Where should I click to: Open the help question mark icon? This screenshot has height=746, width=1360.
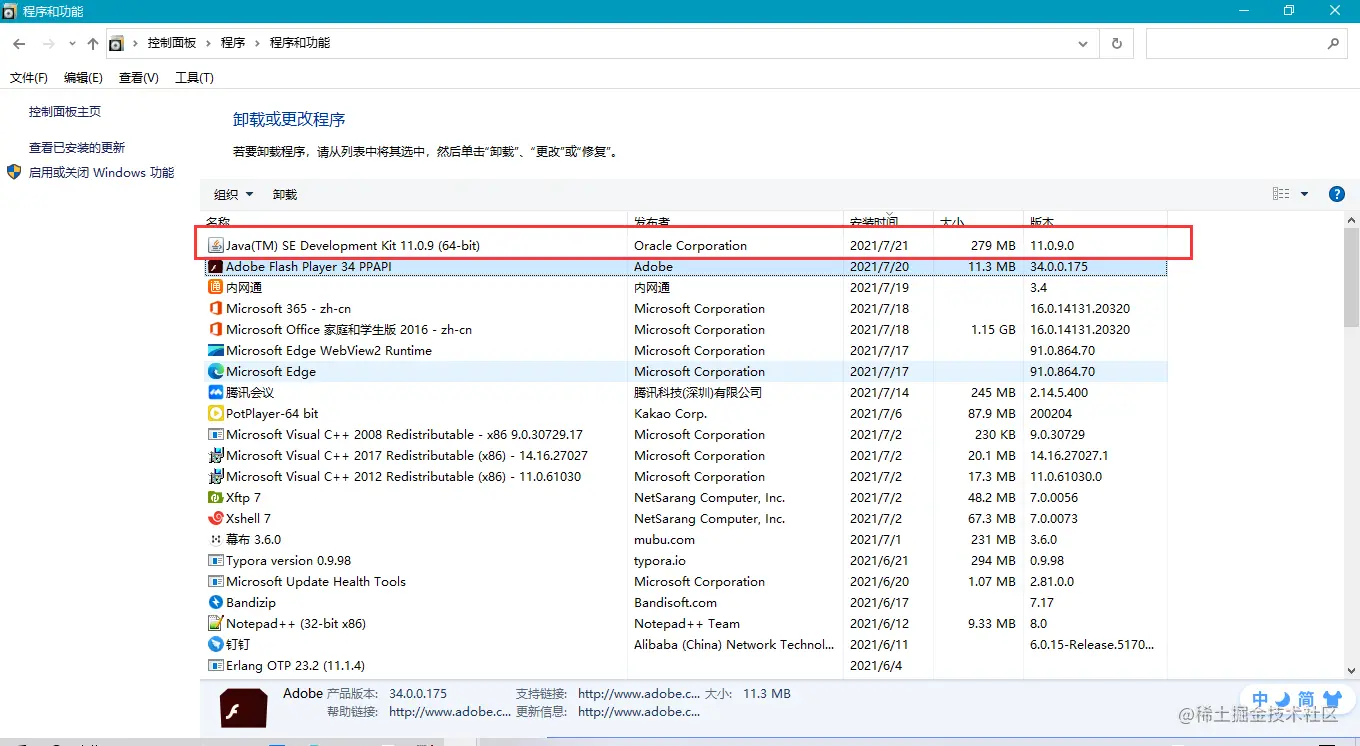[1336, 194]
